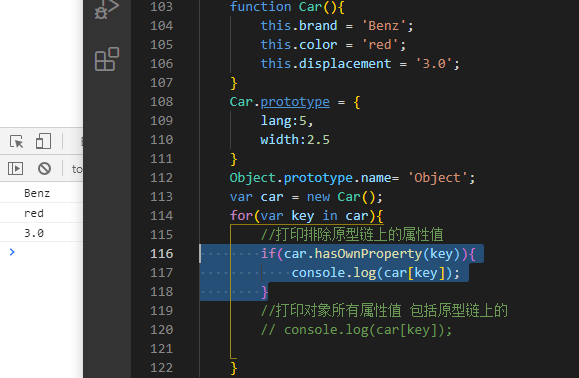Click line number 113 in gutter
The height and width of the screenshot is (378, 579).
pos(162,197)
